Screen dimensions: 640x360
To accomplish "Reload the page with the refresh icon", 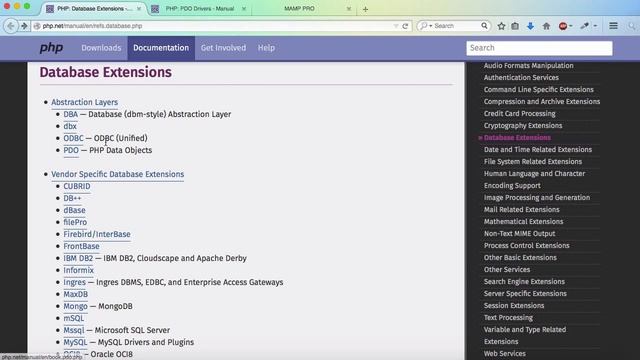I will [405, 26].
